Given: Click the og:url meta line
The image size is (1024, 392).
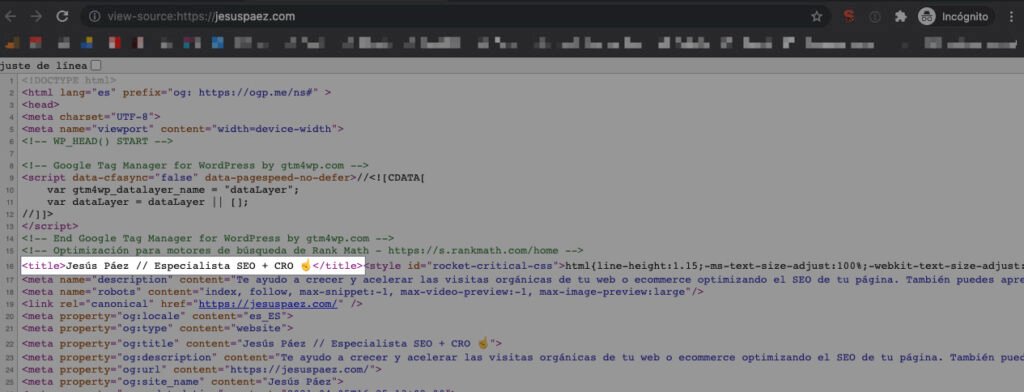Looking at the screenshot, I should point(202,370).
